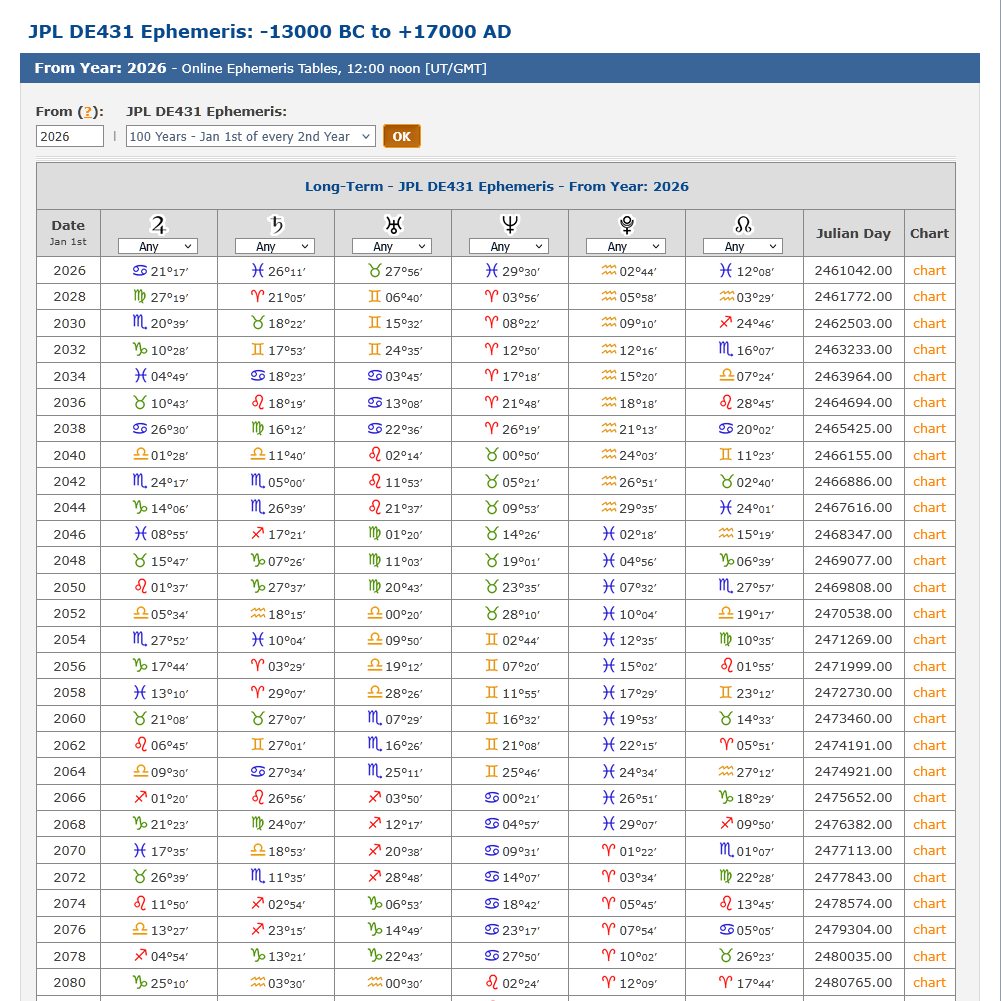Click the From year input field
1001x1001 pixels.
pos(70,136)
